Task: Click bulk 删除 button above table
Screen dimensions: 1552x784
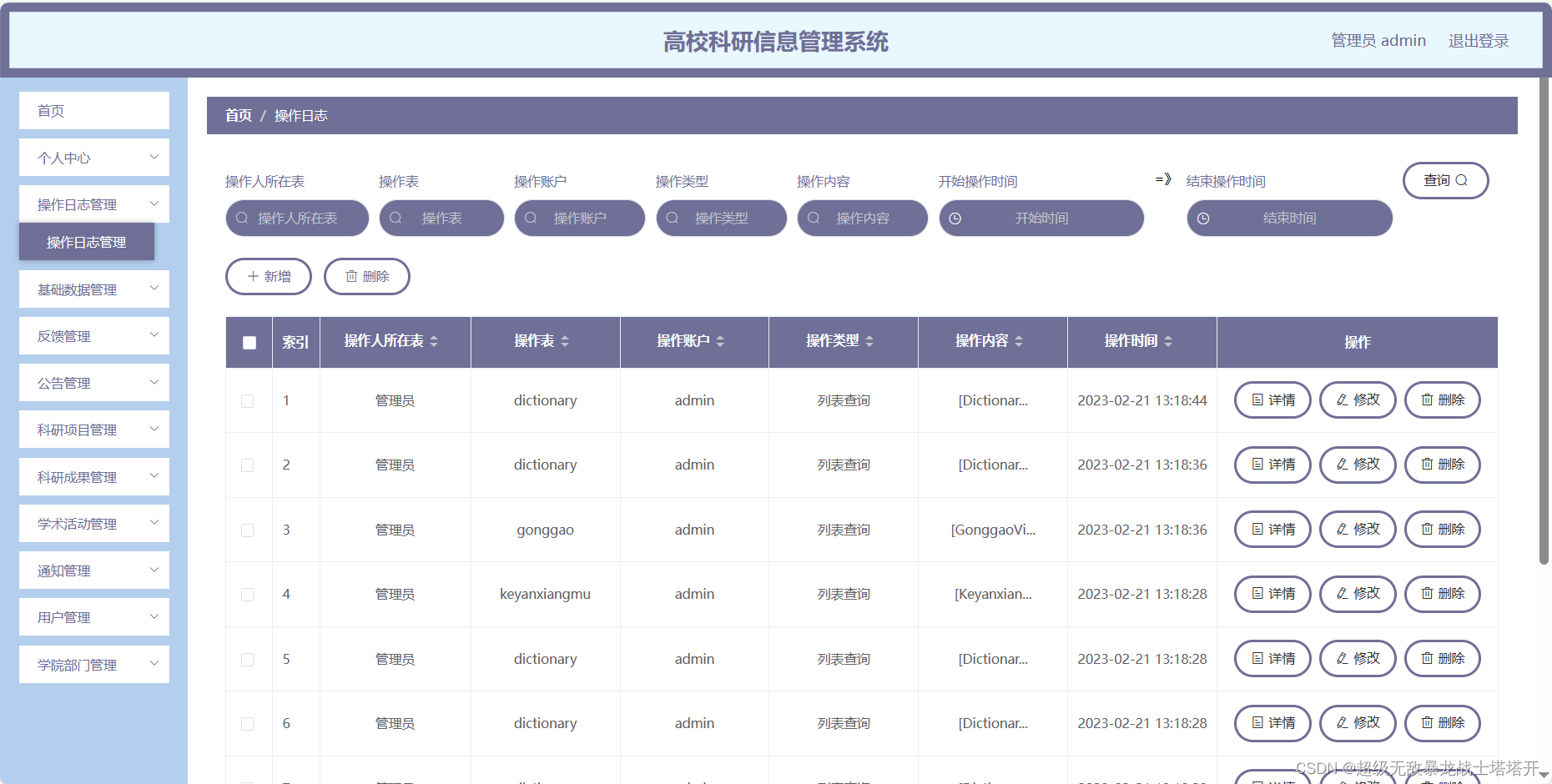Action: click(367, 276)
